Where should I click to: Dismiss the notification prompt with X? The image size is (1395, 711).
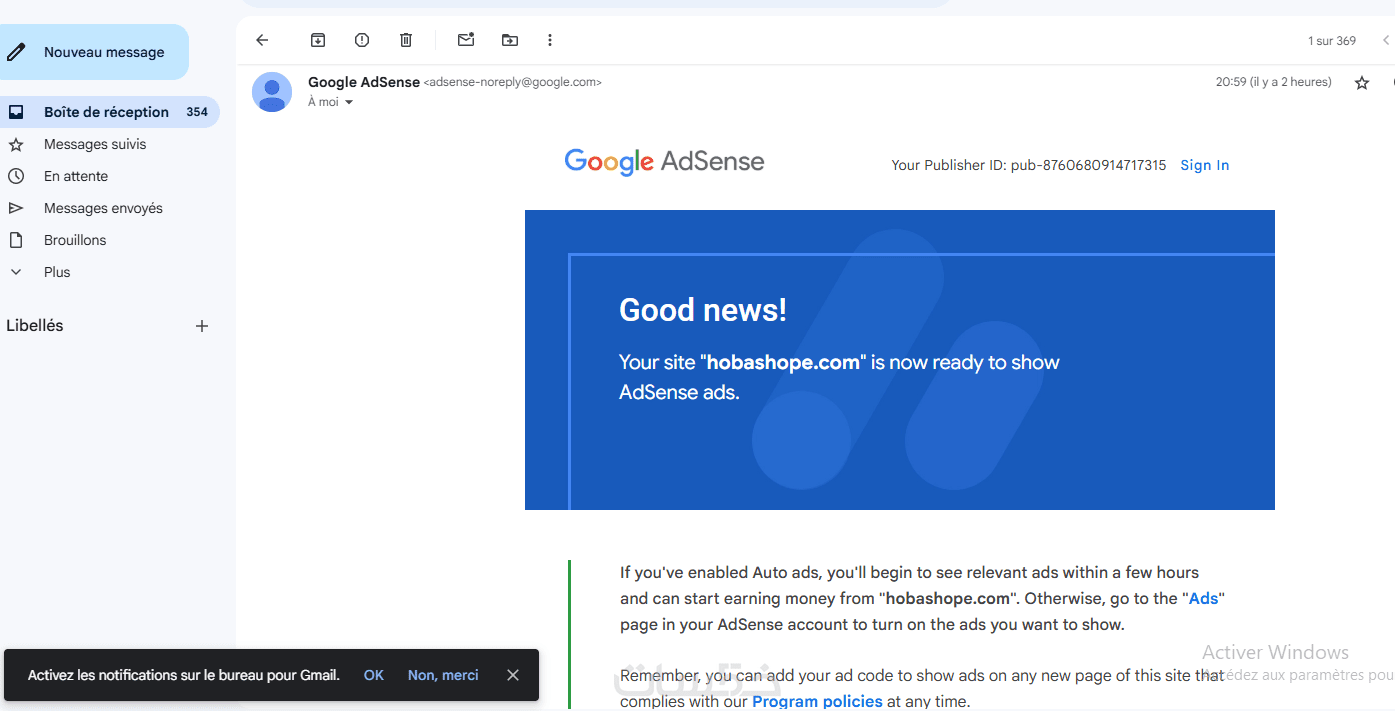click(513, 675)
